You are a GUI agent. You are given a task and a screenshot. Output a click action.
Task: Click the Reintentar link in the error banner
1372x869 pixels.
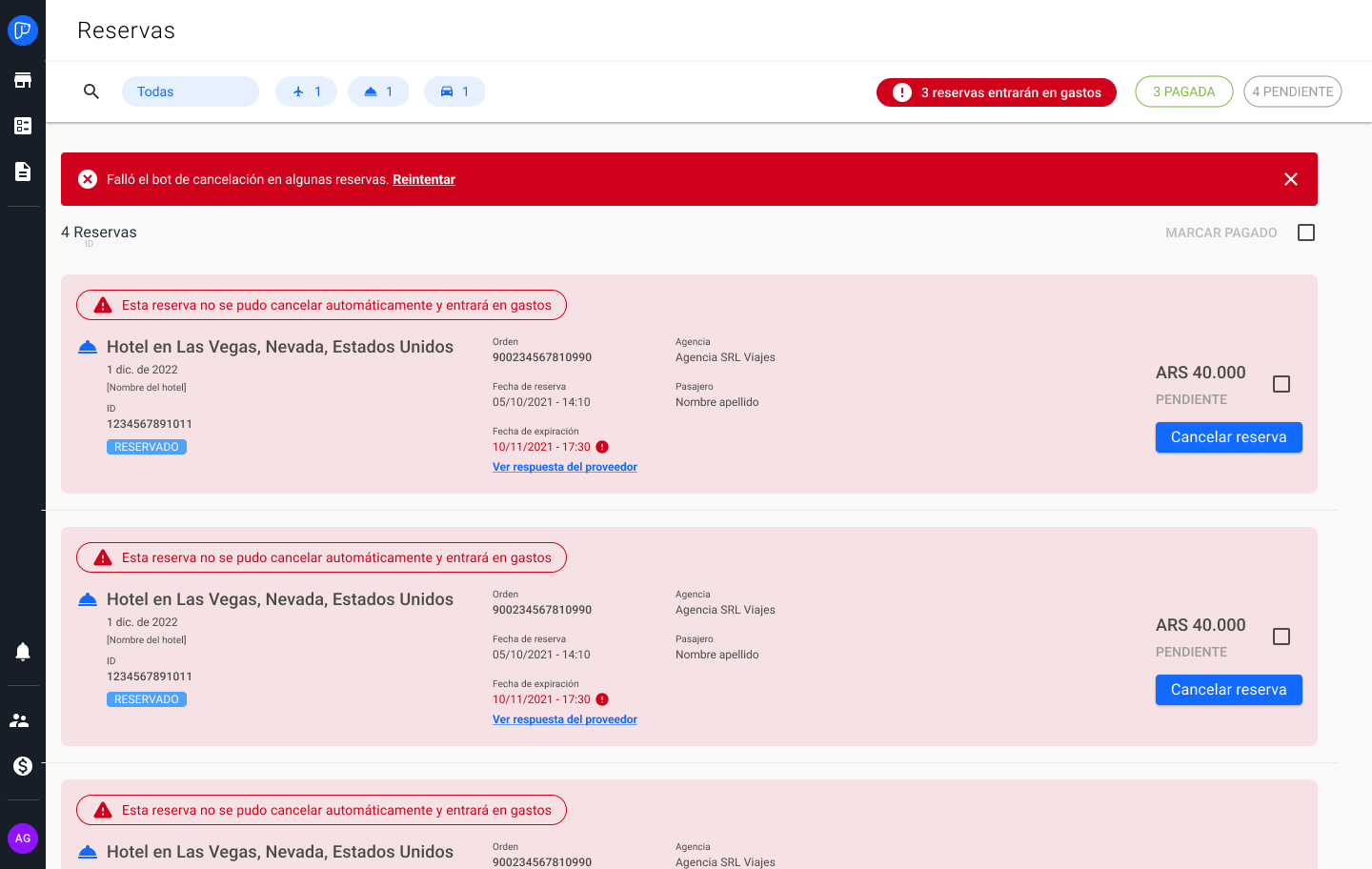click(x=423, y=179)
